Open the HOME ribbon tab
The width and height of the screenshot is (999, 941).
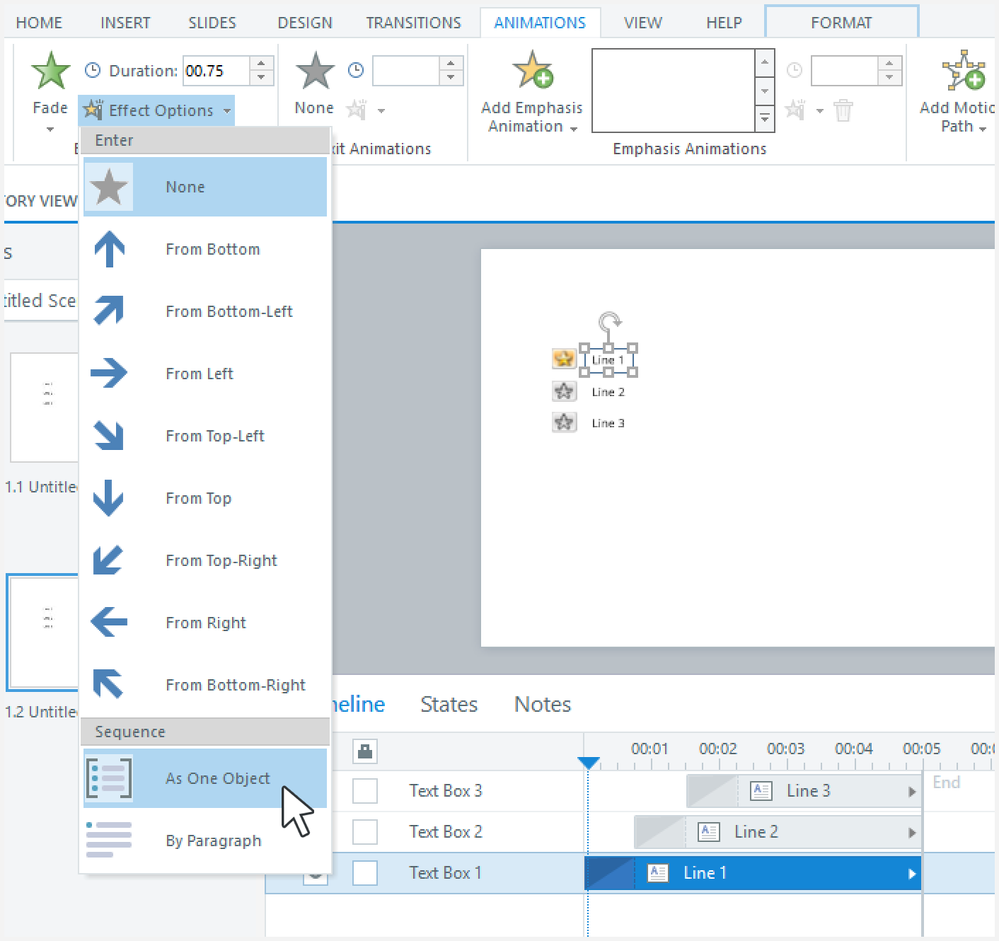(x=39, y=23)
